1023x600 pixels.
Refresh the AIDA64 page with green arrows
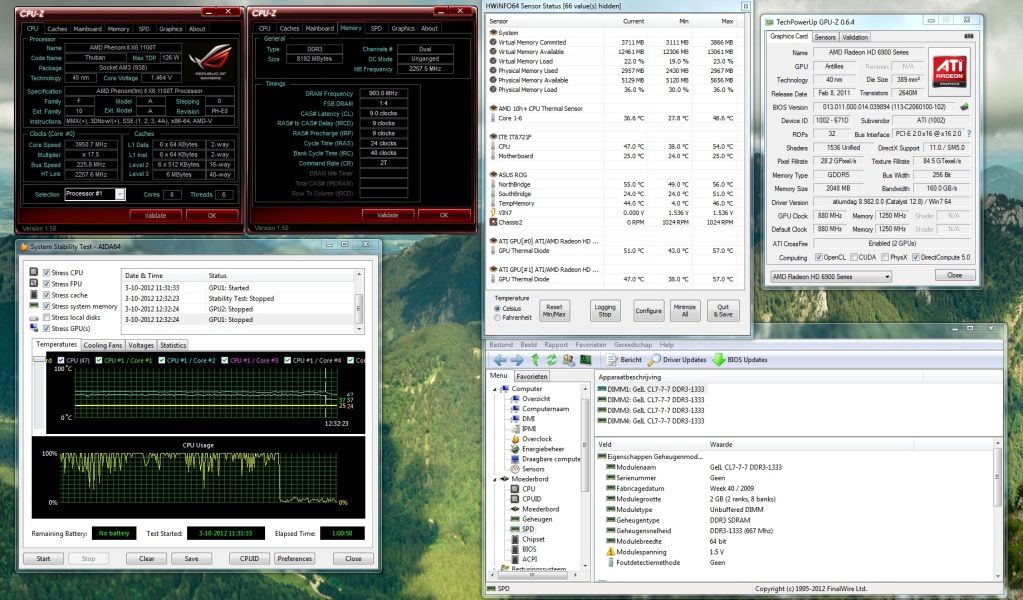551,360
